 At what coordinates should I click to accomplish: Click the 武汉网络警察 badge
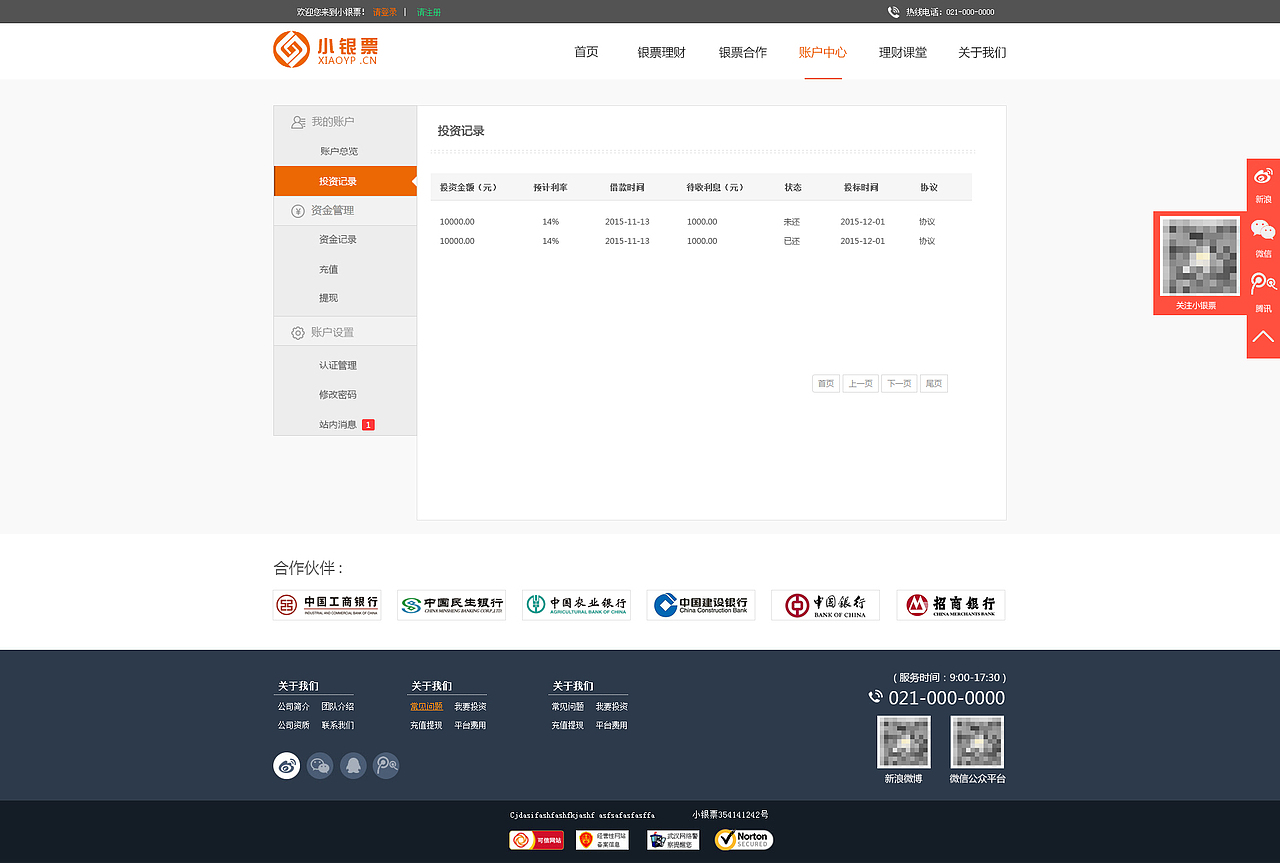click(x=672, y=840)
